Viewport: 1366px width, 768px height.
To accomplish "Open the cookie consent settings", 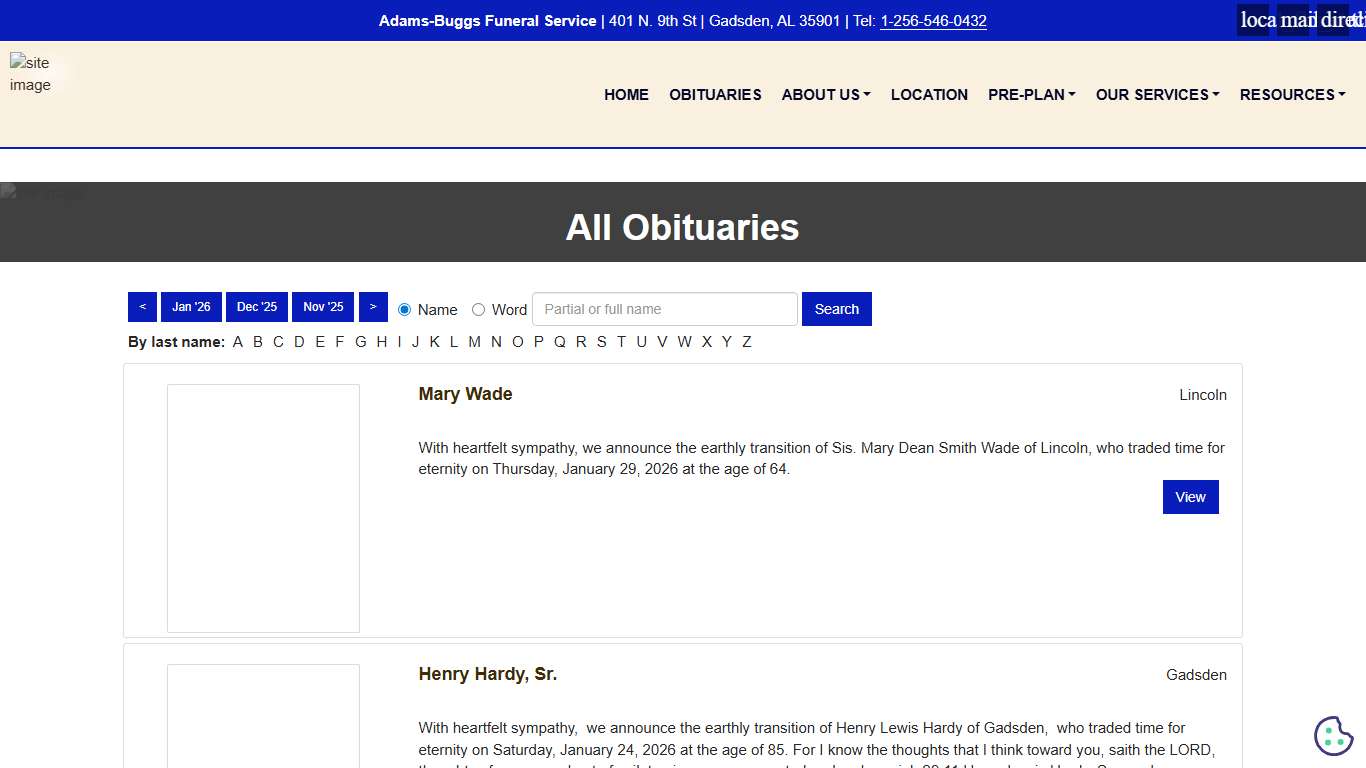I will click(x=1333, y=736).
